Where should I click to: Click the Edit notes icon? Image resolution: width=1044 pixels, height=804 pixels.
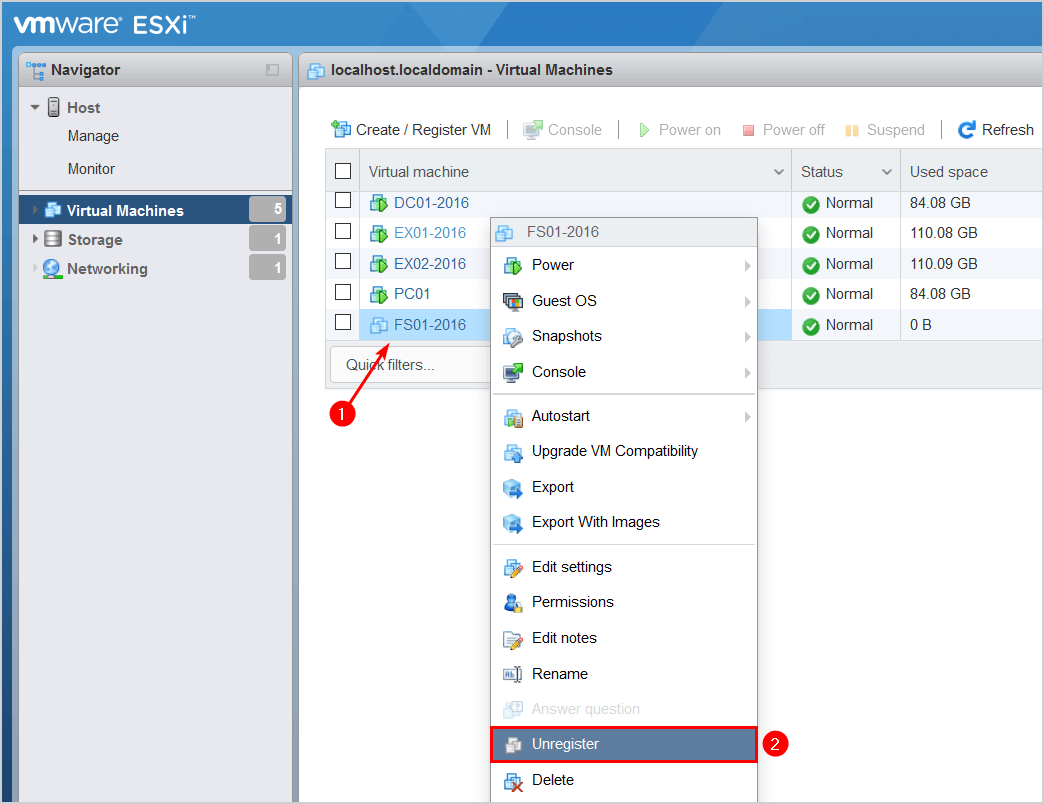pos(513,640)
